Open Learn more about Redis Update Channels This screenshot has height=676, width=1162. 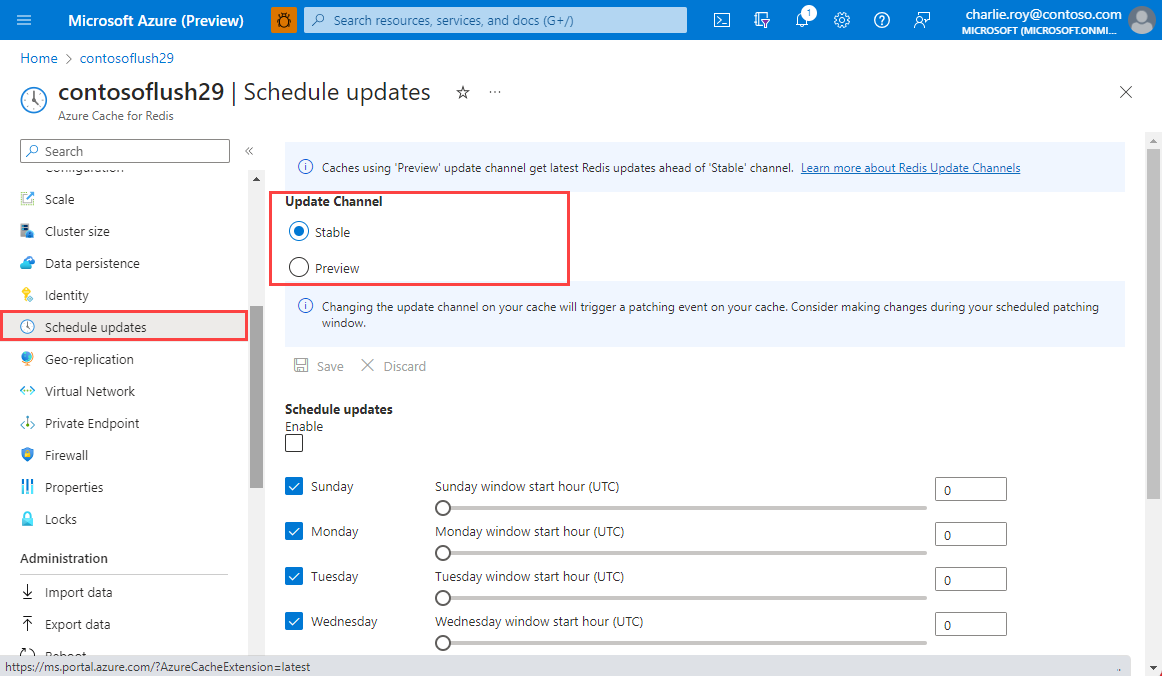click(x=910, y=167)
